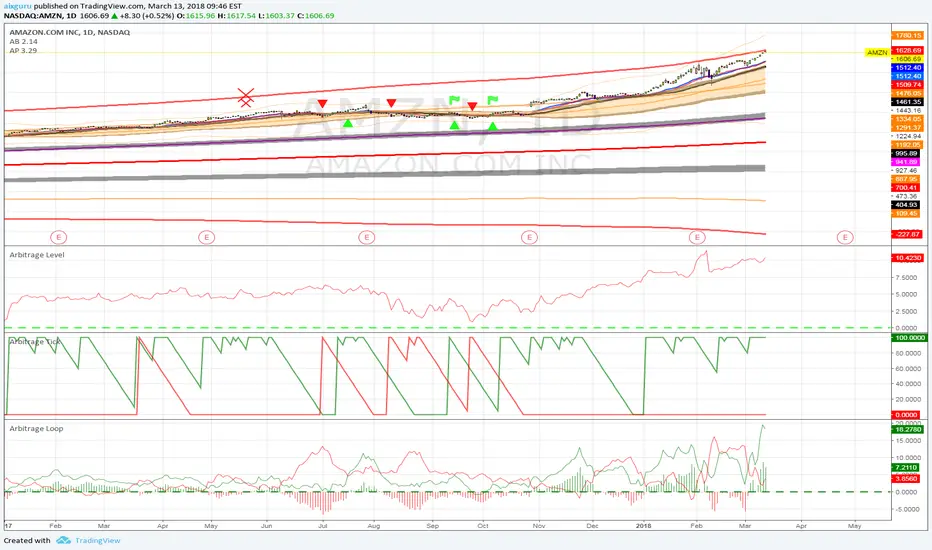Click the 3.8560 red value tag
Screen dimensions: 932x550
click(x=906, y=478)
